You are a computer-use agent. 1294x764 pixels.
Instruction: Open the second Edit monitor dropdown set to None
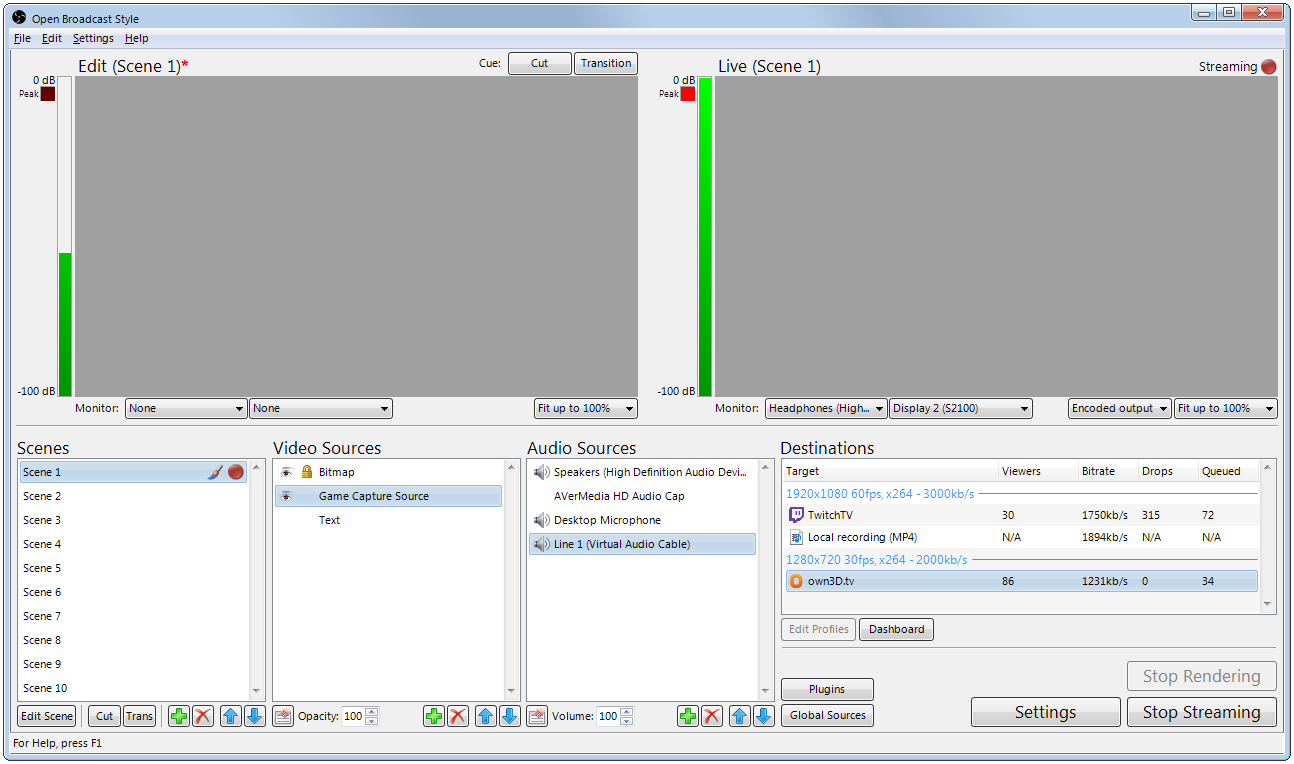pyautogui.click(x=321, y=408)
